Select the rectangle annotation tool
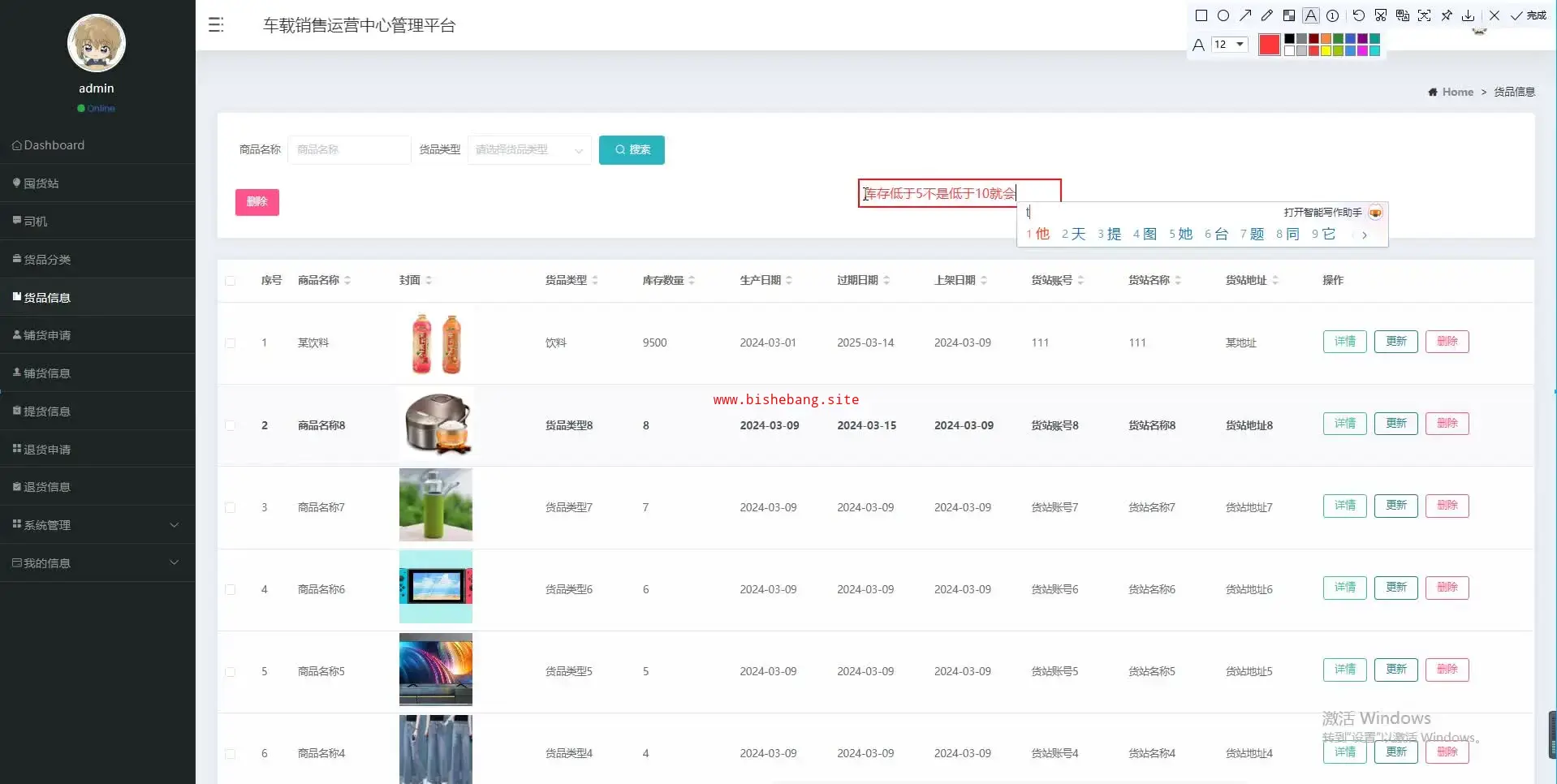Viewport: 1557px width, 784px height. pos(1201,15)
